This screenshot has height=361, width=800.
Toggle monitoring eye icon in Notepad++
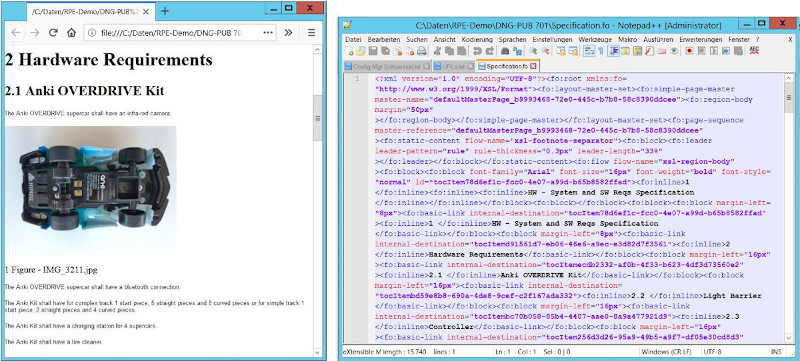pyautogui.click(x=674, y=51)
